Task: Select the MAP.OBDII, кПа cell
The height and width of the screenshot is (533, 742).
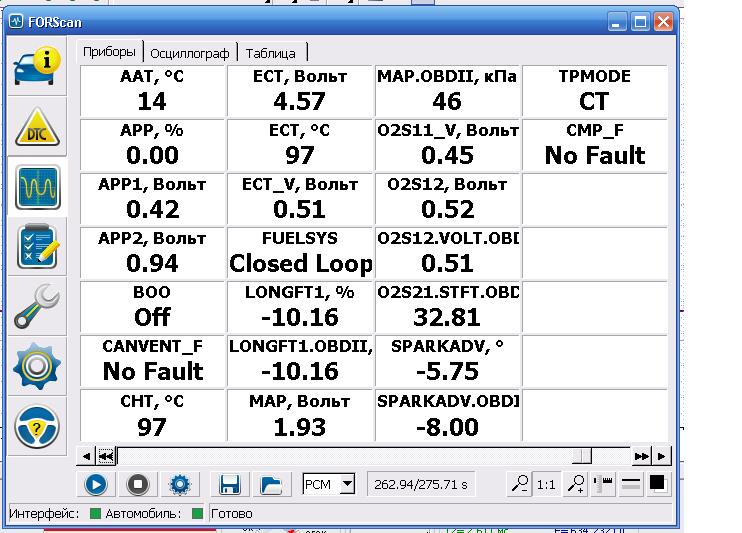Action: tap(447, 90)
